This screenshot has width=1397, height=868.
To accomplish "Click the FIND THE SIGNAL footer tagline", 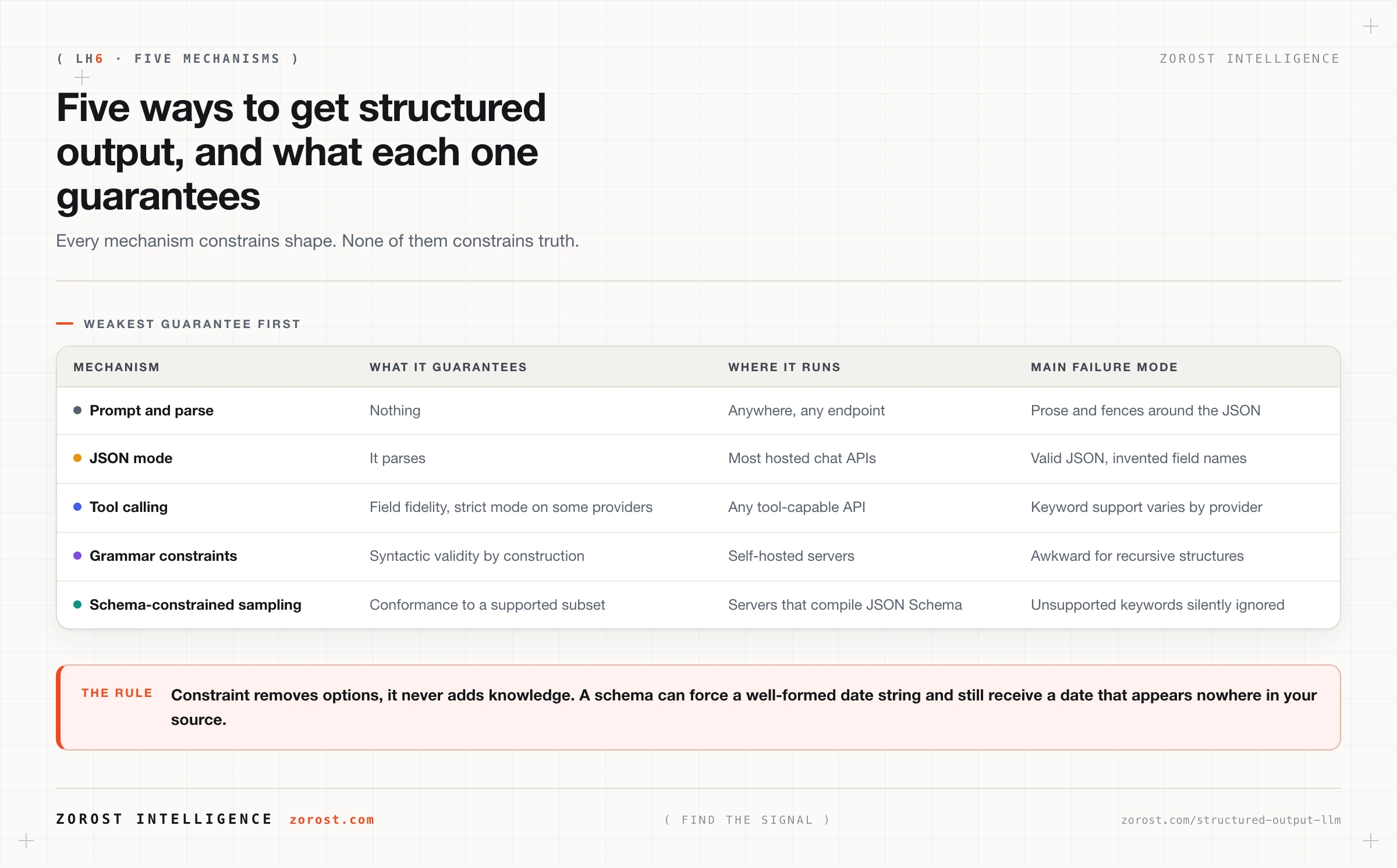I will point(747,820).
